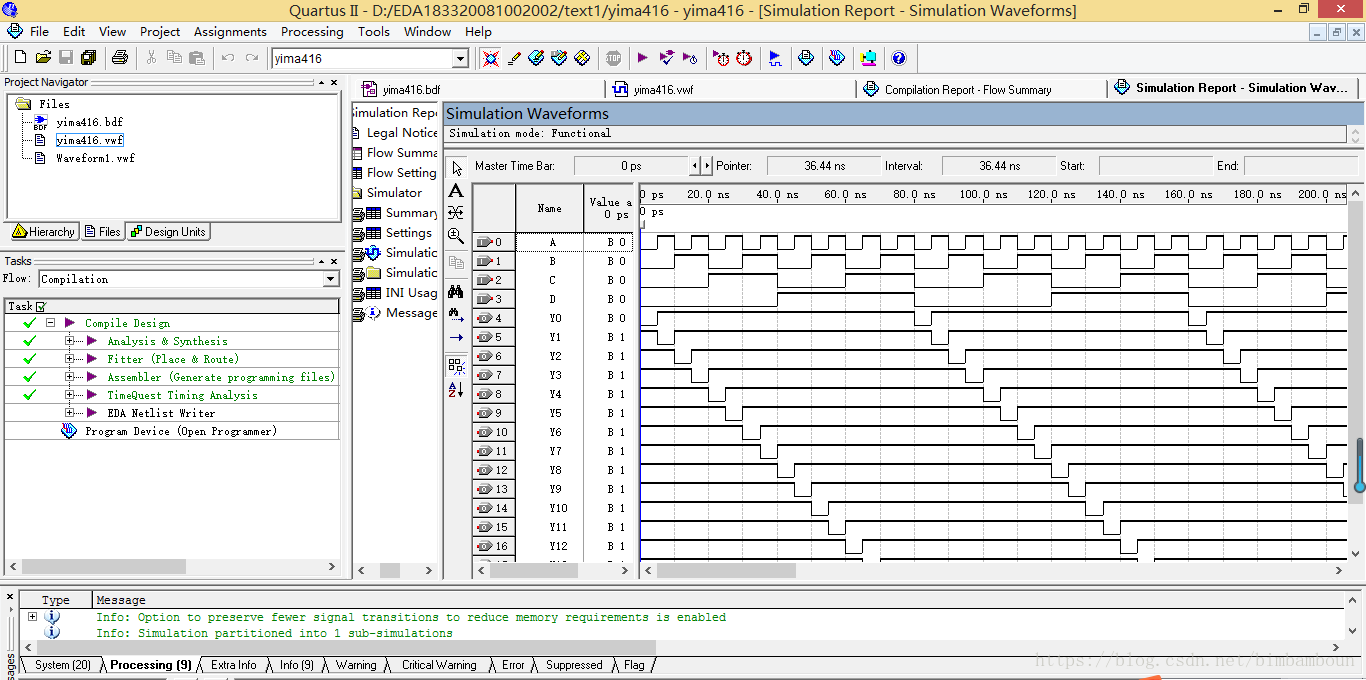1366x680 pixels.
Task: Open the Processing menu
Action: 312,31
